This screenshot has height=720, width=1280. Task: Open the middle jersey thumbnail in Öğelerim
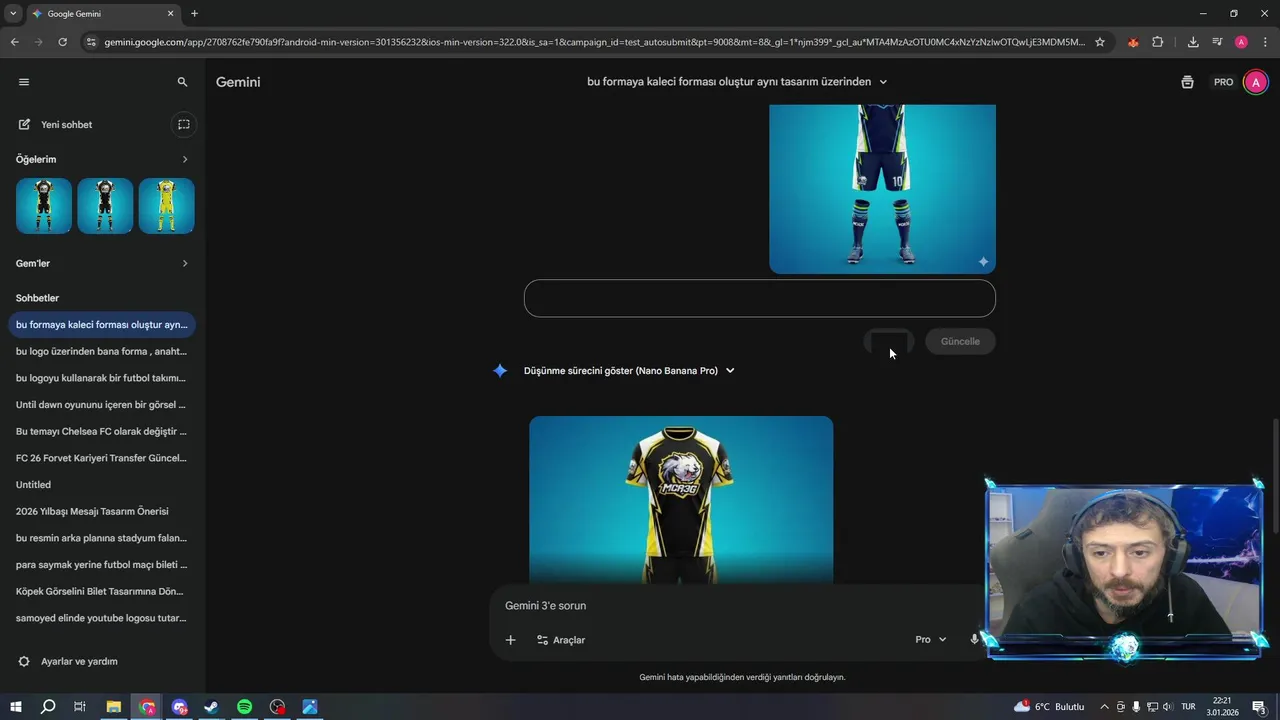(105, 206)
